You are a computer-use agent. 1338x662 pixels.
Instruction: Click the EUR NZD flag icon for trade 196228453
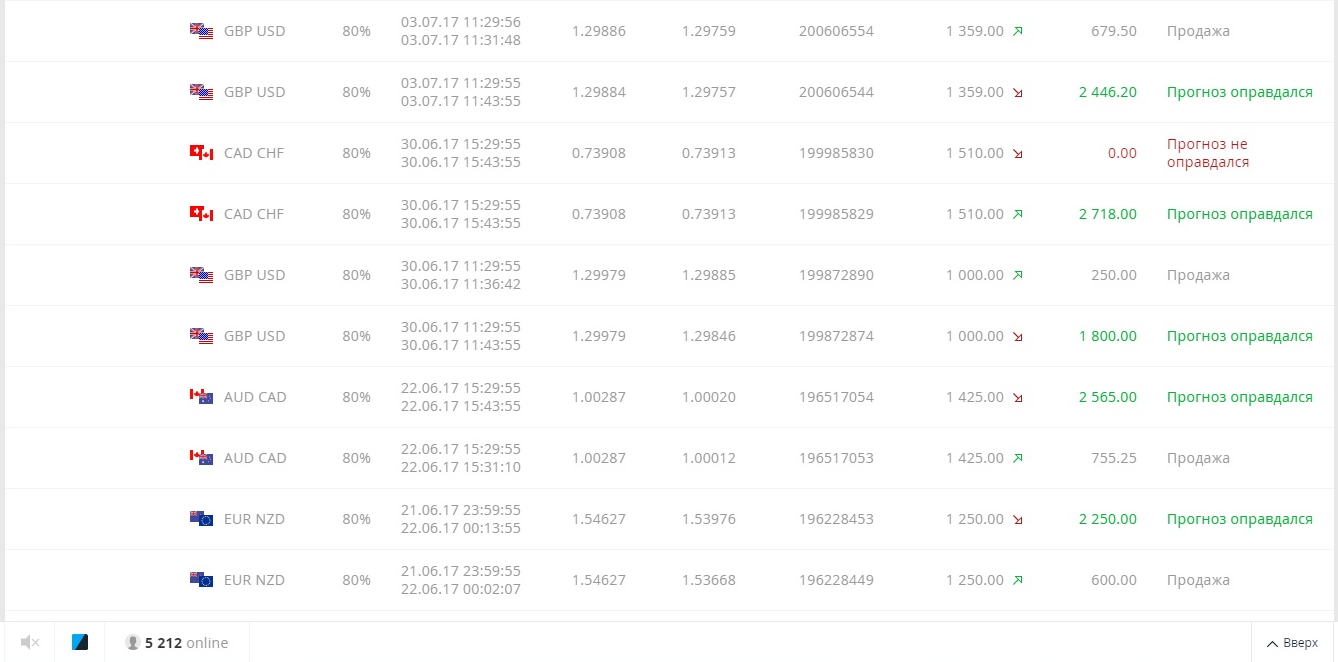201,519
